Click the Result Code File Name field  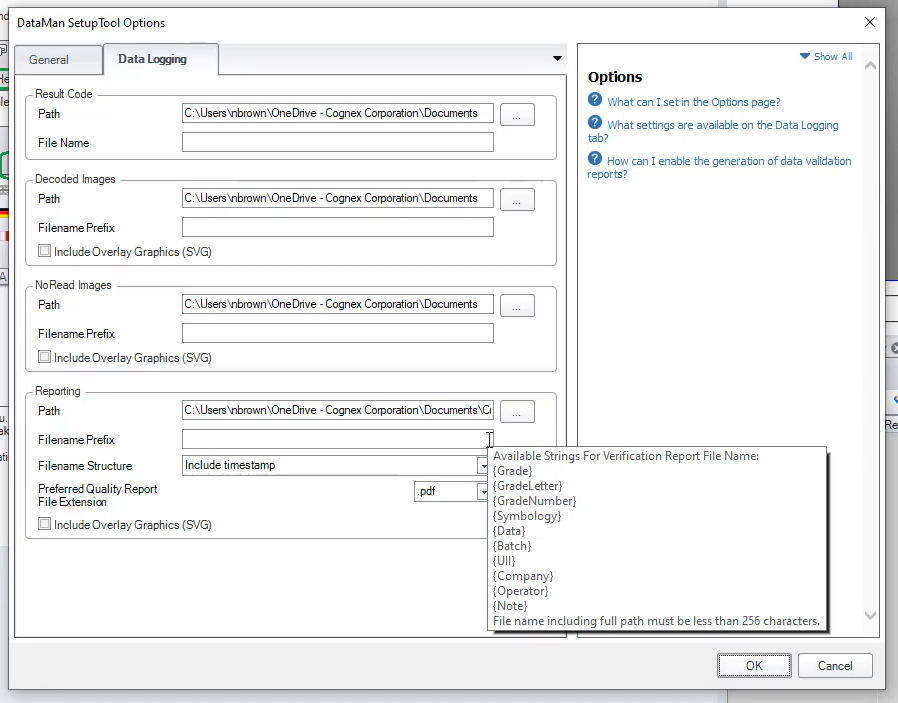pyautogui.click(x=337, y=142)
